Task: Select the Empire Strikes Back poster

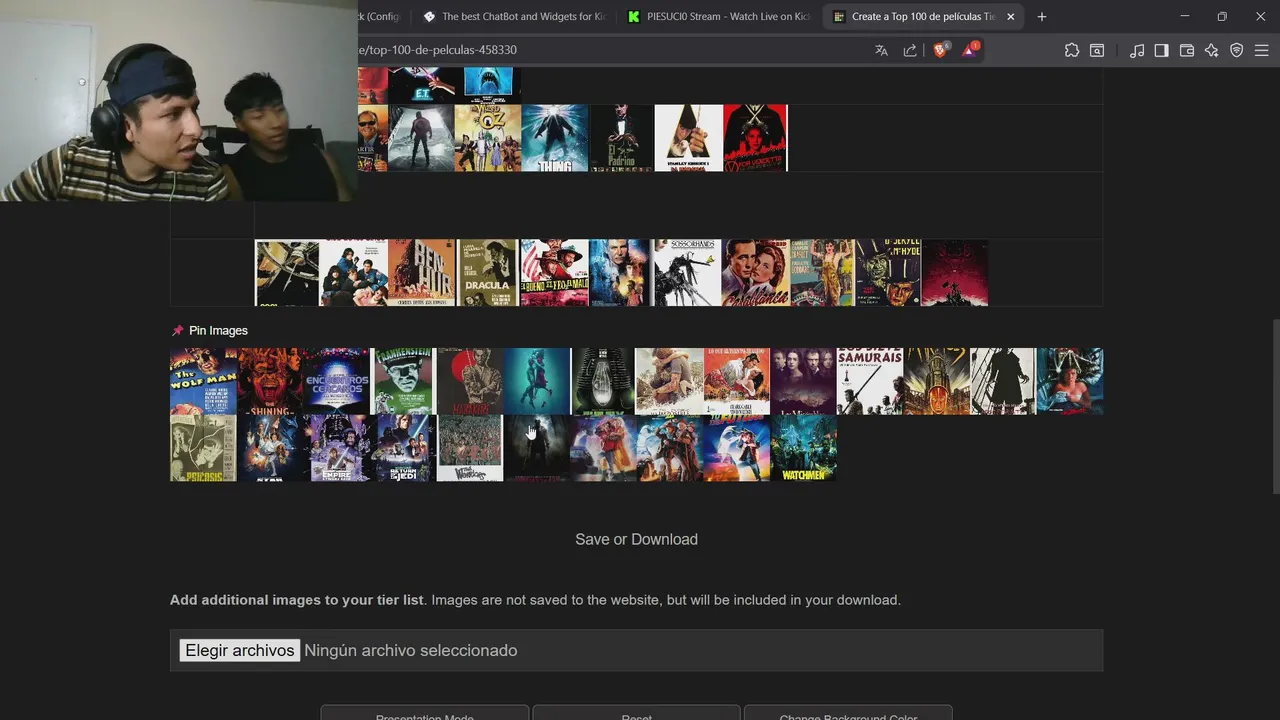Action: pos(337,448)
